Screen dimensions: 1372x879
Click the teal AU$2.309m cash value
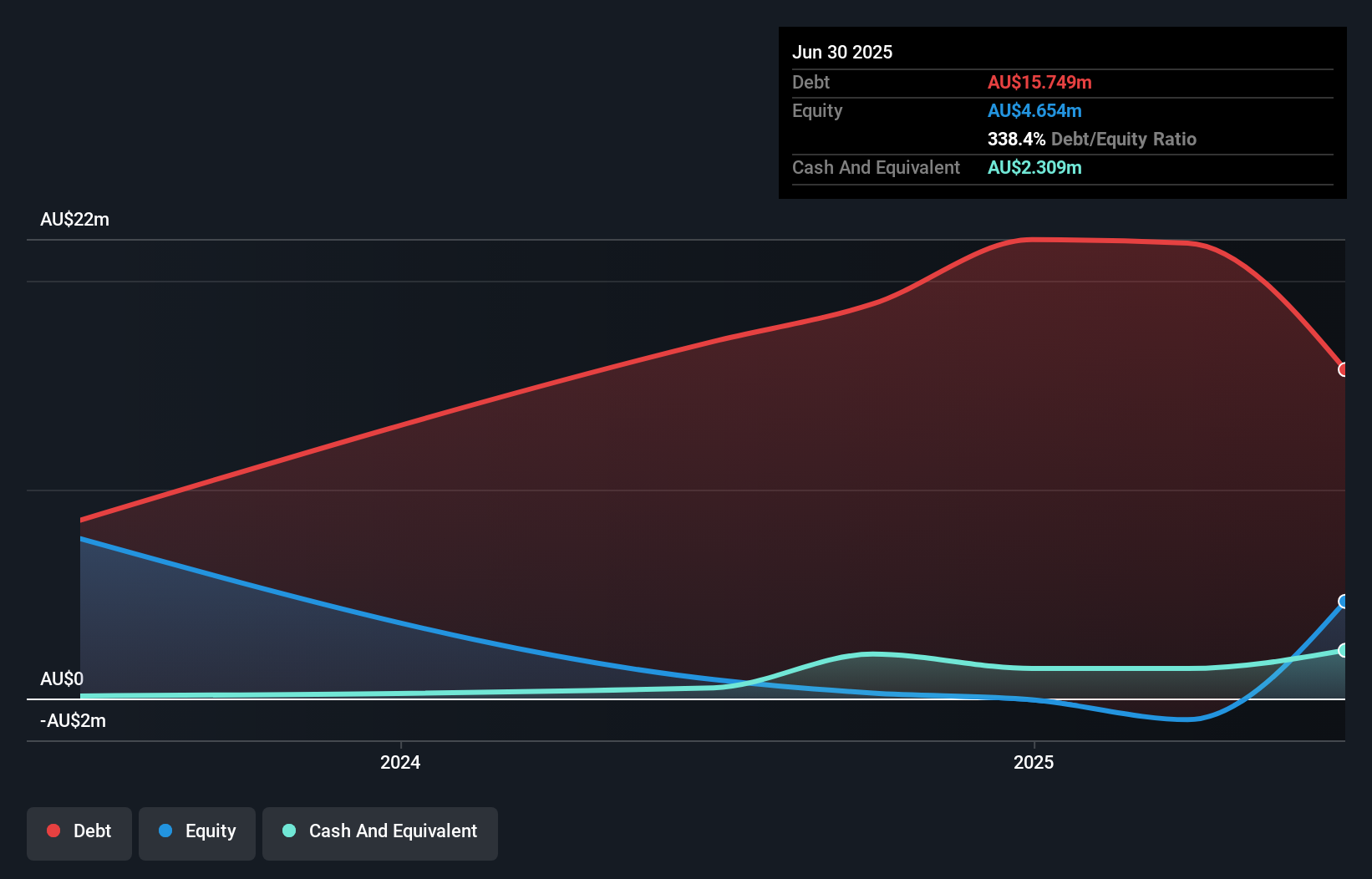(1034, 167)
